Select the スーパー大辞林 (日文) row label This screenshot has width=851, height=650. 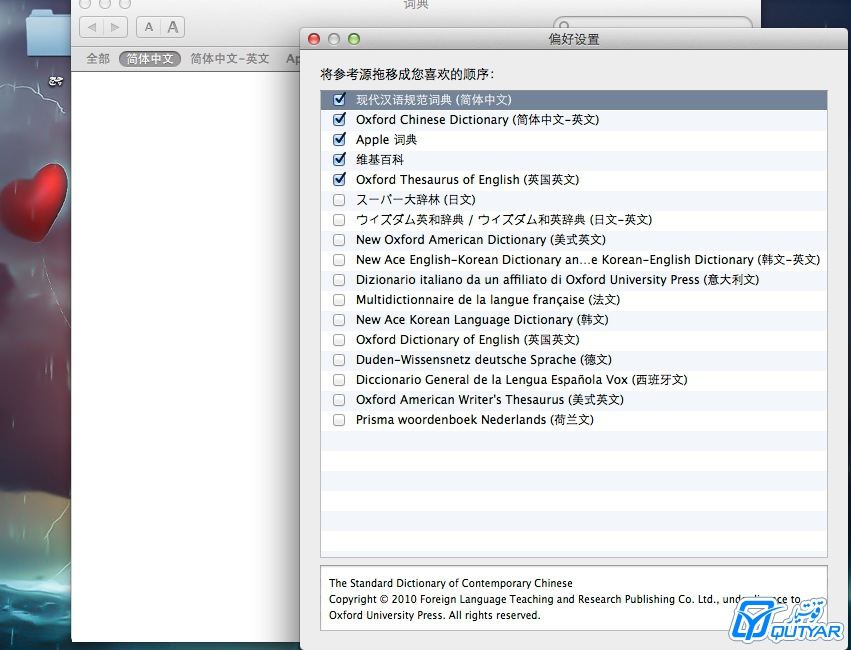click(416, 200)
